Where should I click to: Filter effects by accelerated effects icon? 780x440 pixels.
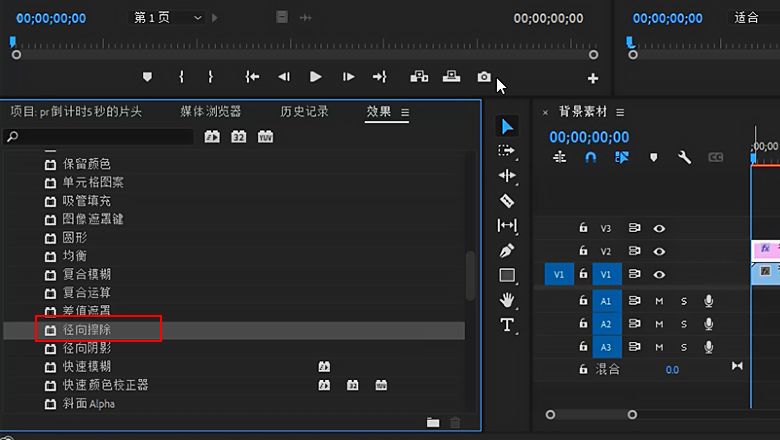click(x=212, y=137)
